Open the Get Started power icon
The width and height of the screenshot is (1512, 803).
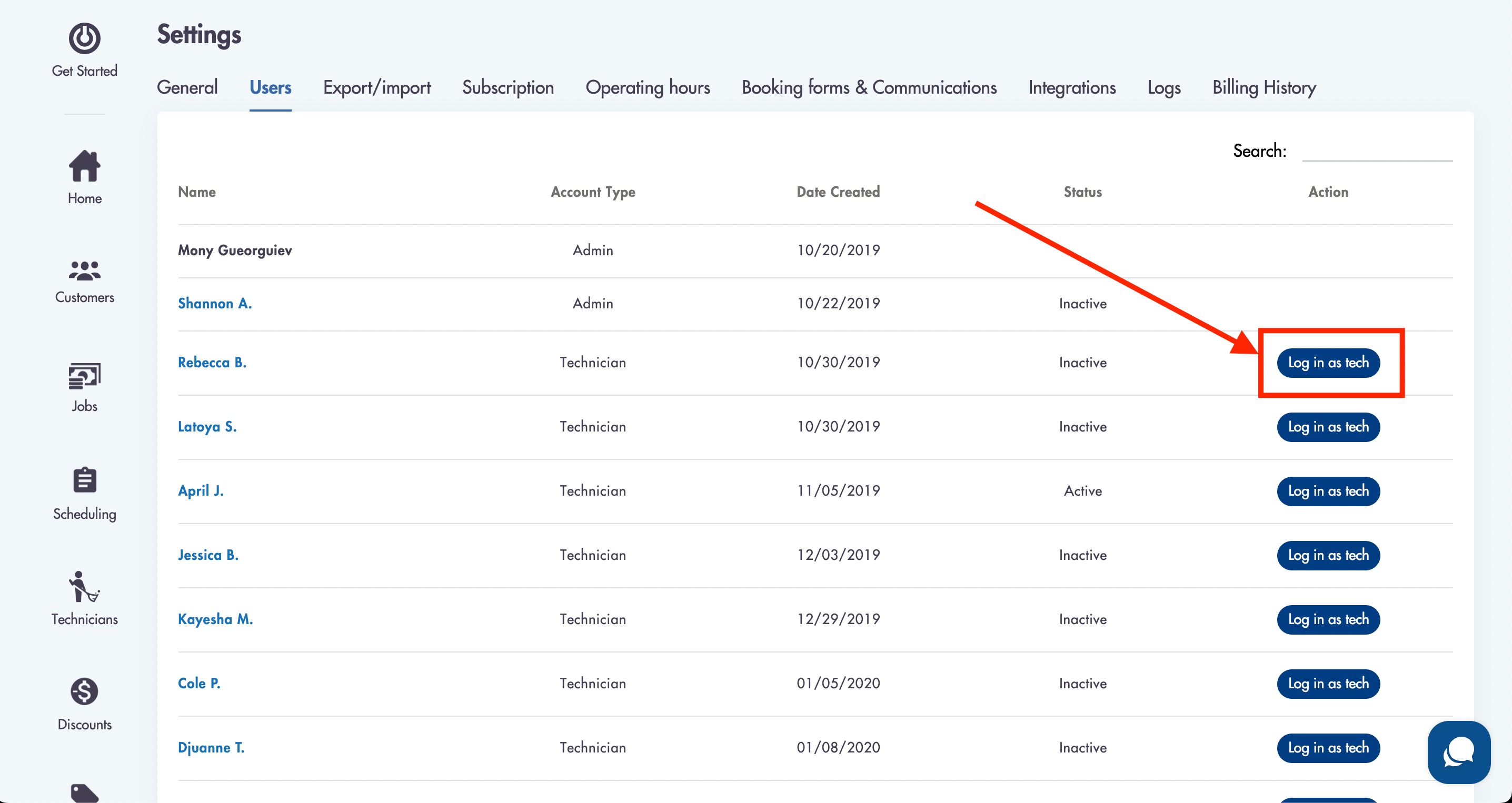pos(85,39)
